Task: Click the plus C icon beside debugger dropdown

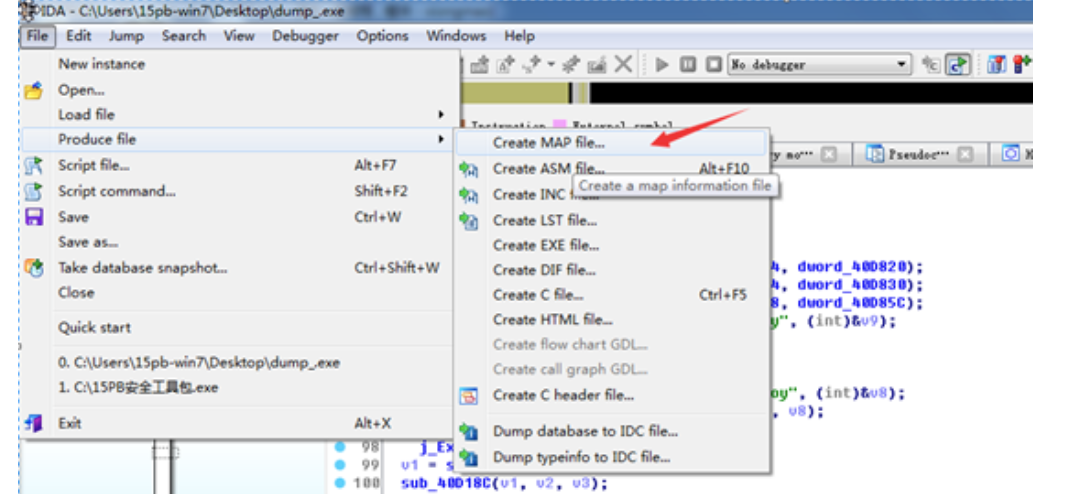Action: point(931,65)
